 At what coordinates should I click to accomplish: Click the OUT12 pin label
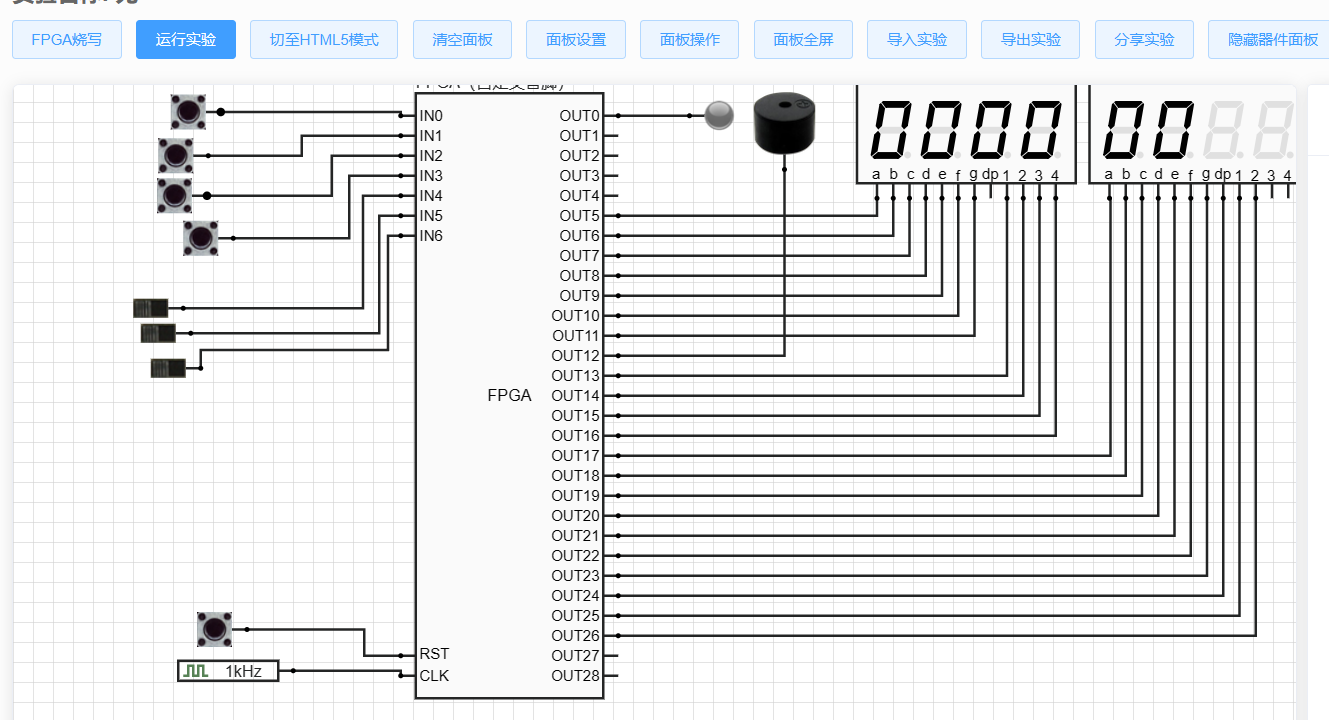pyautogui.click(x=576, y=356)
